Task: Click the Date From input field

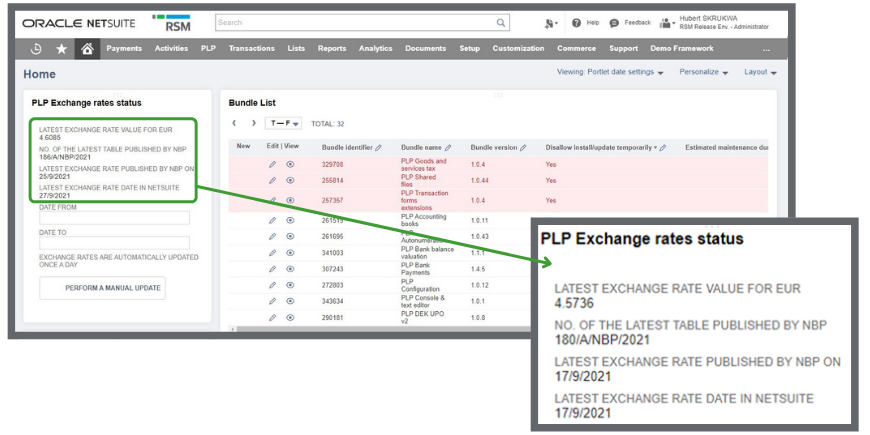Action: coord(114,218)
